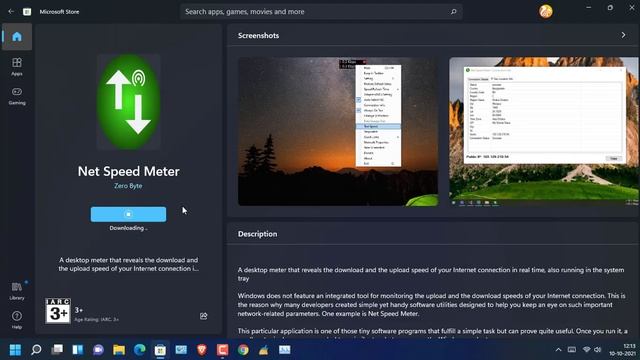640x360 pixels.
Task: Click the Screenshots section heading
Action: [258, 36]
